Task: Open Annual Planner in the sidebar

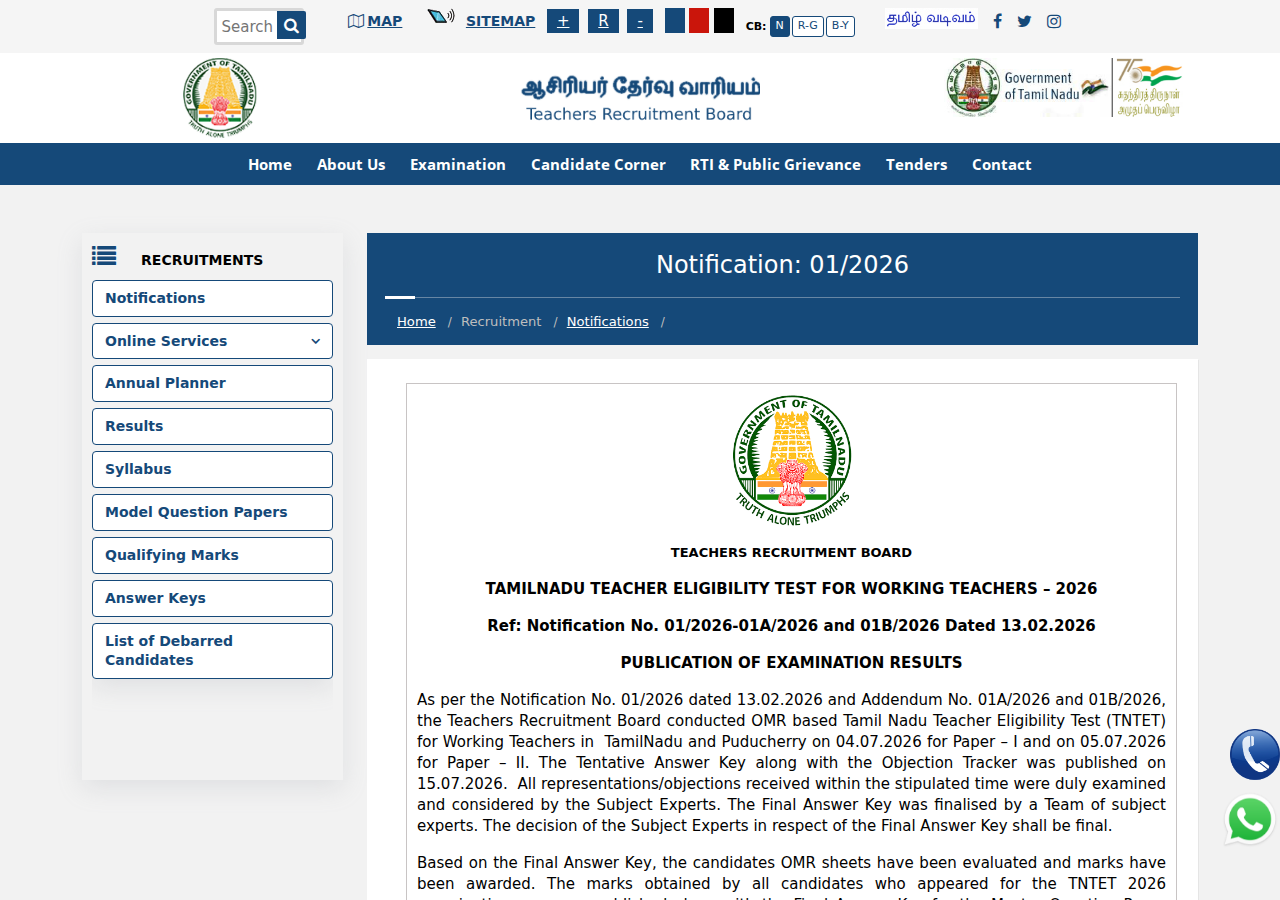Action: pos(212,383)
